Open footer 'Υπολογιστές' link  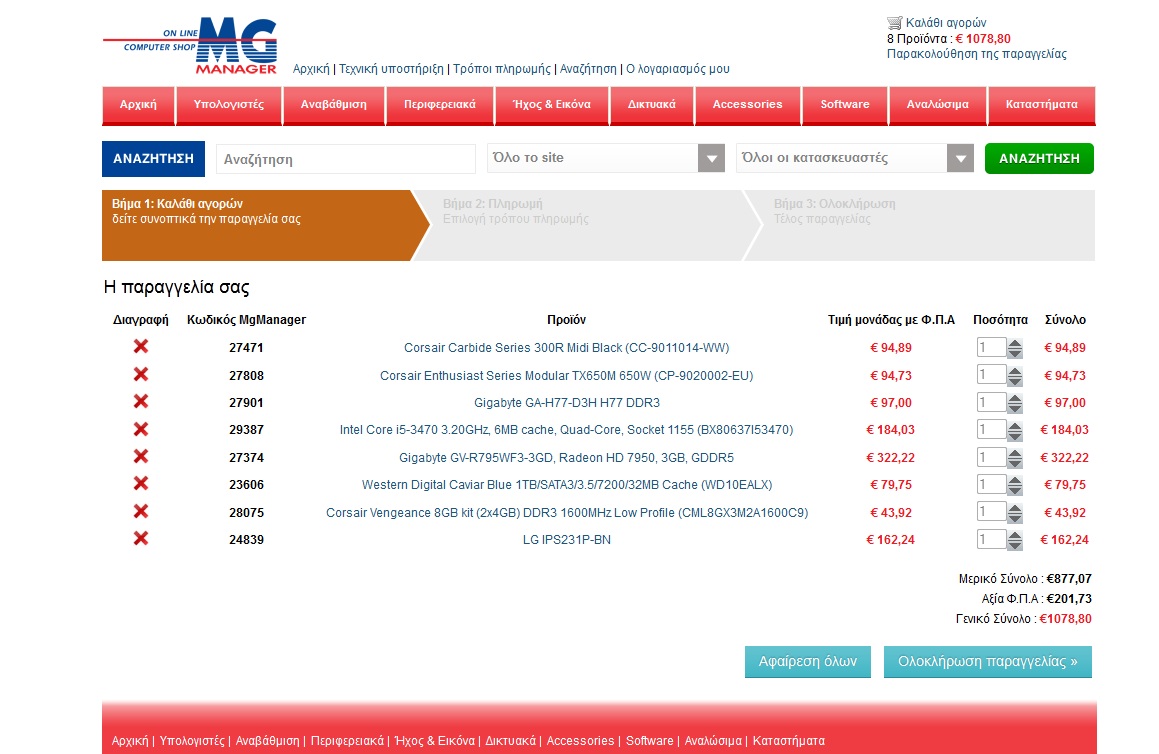192,741
